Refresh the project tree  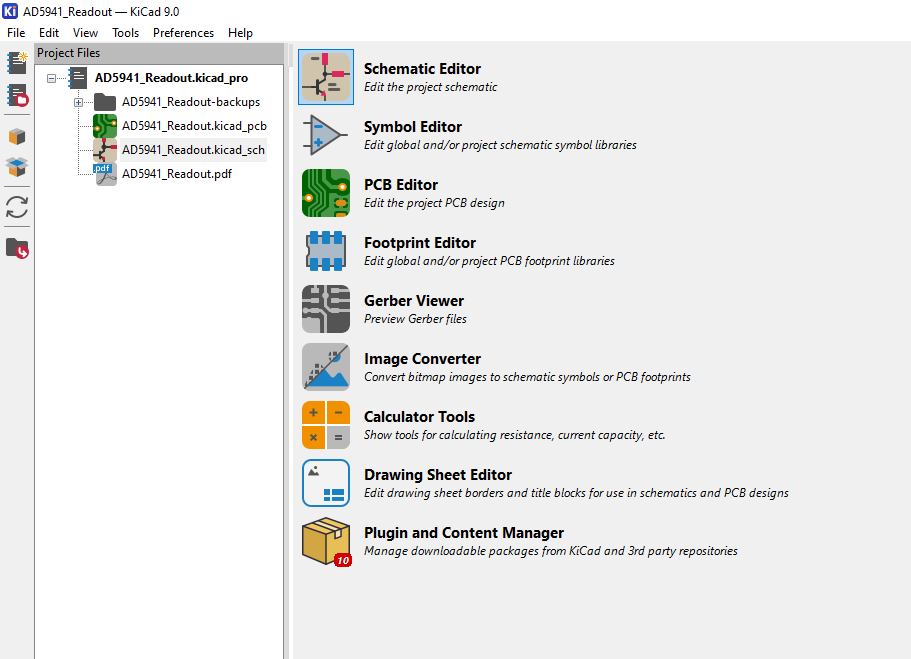coord(17,207)
